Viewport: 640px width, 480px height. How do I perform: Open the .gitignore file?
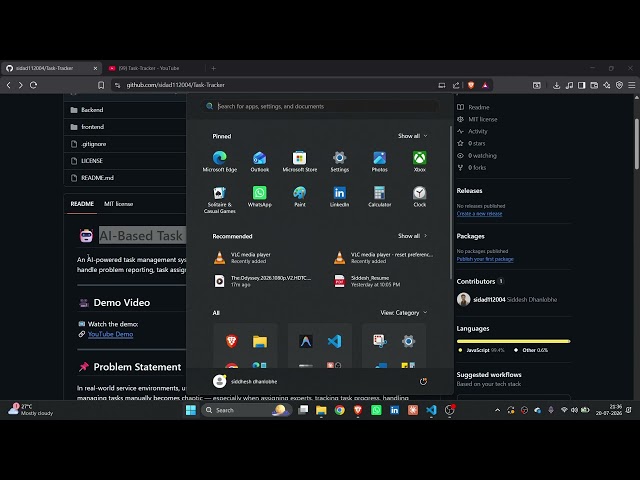pos(93,144)
